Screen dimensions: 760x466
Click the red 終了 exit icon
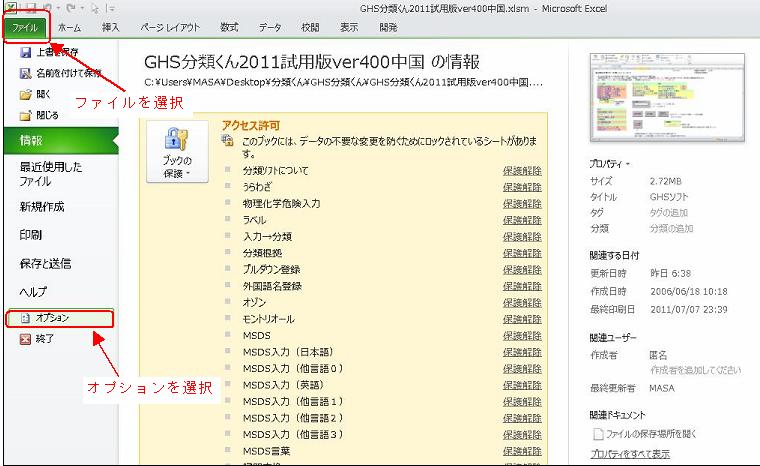point(25,339)
